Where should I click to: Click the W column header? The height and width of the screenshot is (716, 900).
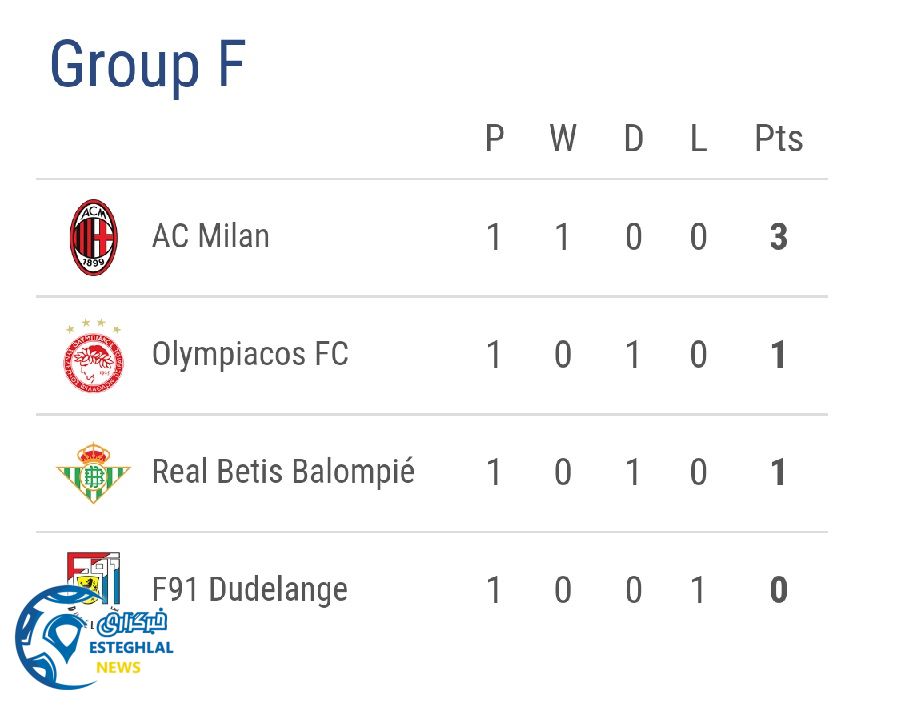pyautogui.click(x=563, y=139)
